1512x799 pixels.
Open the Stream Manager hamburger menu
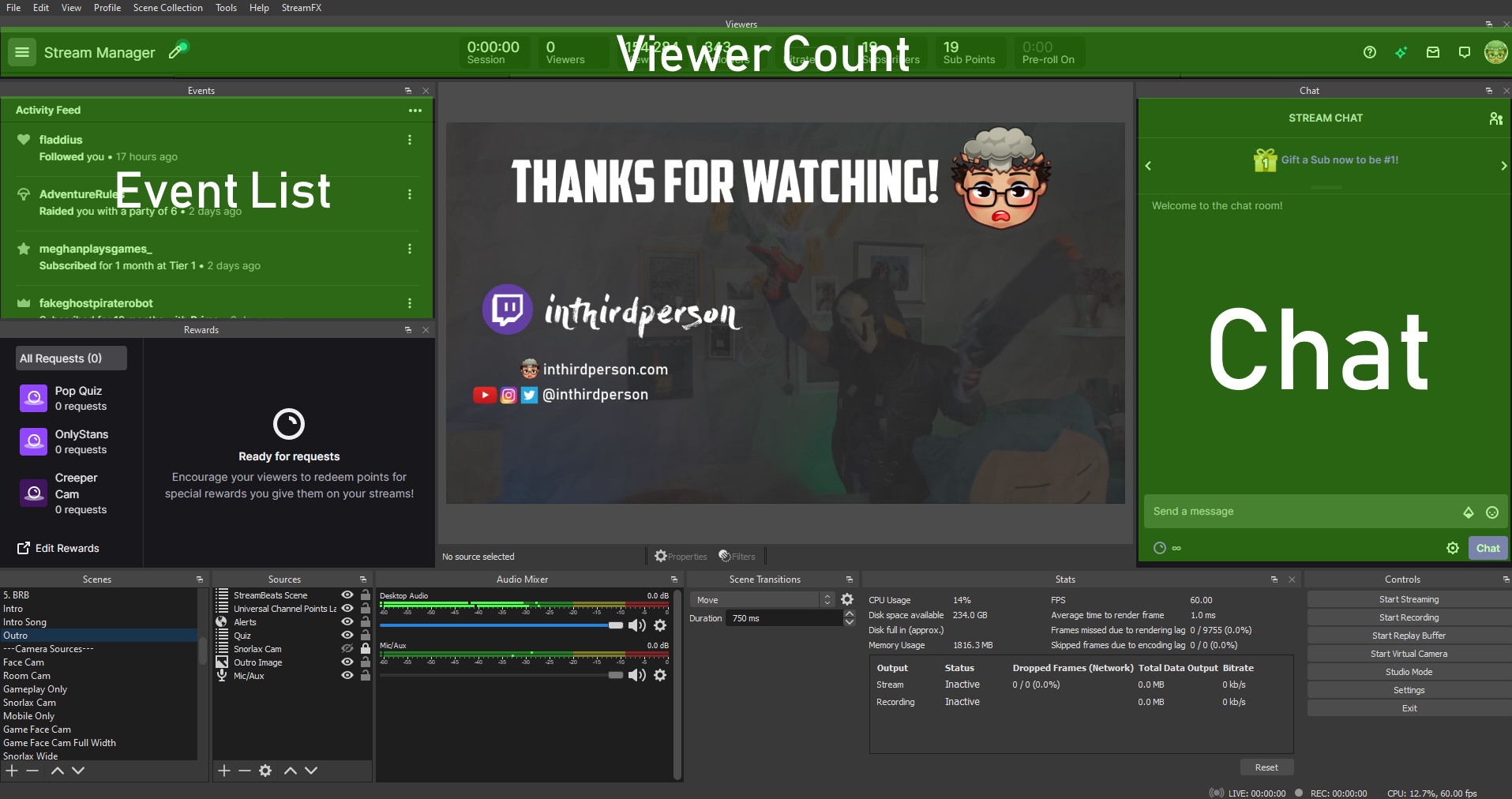tap(22, 52)
